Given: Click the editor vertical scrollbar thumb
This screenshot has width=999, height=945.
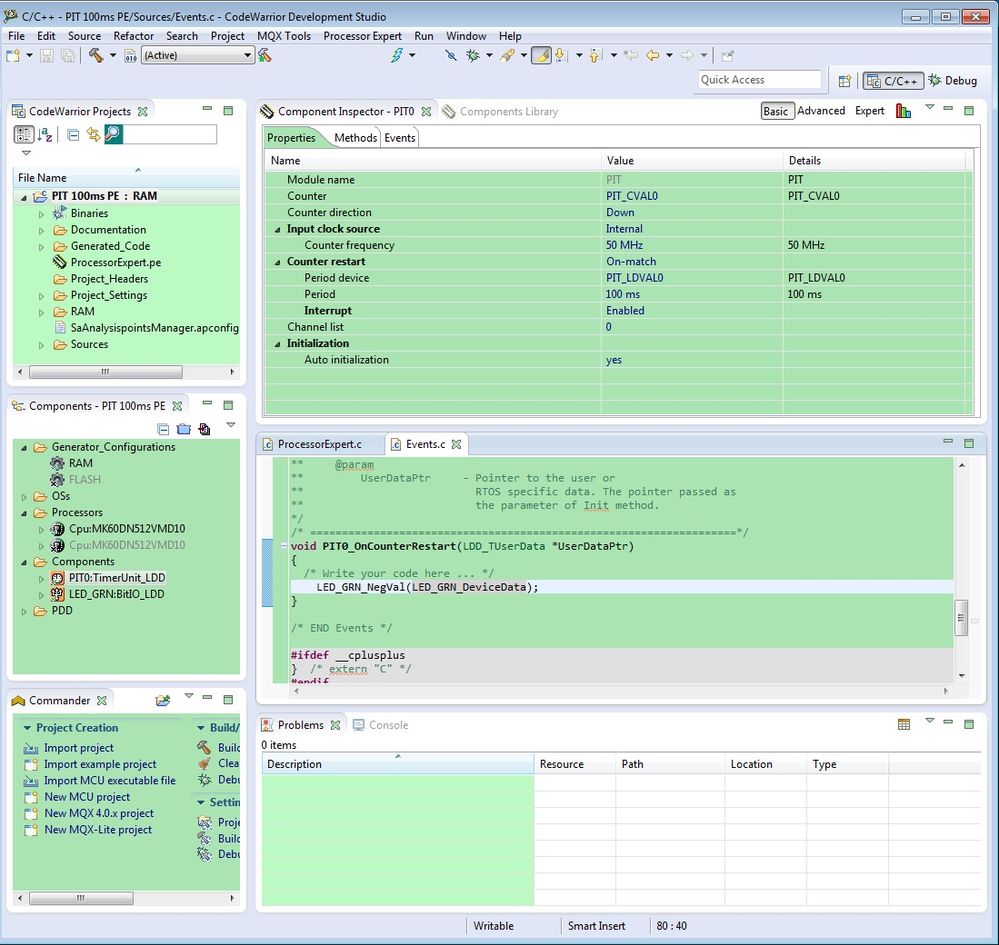Looking at the screenshot, I should [961, 617].
